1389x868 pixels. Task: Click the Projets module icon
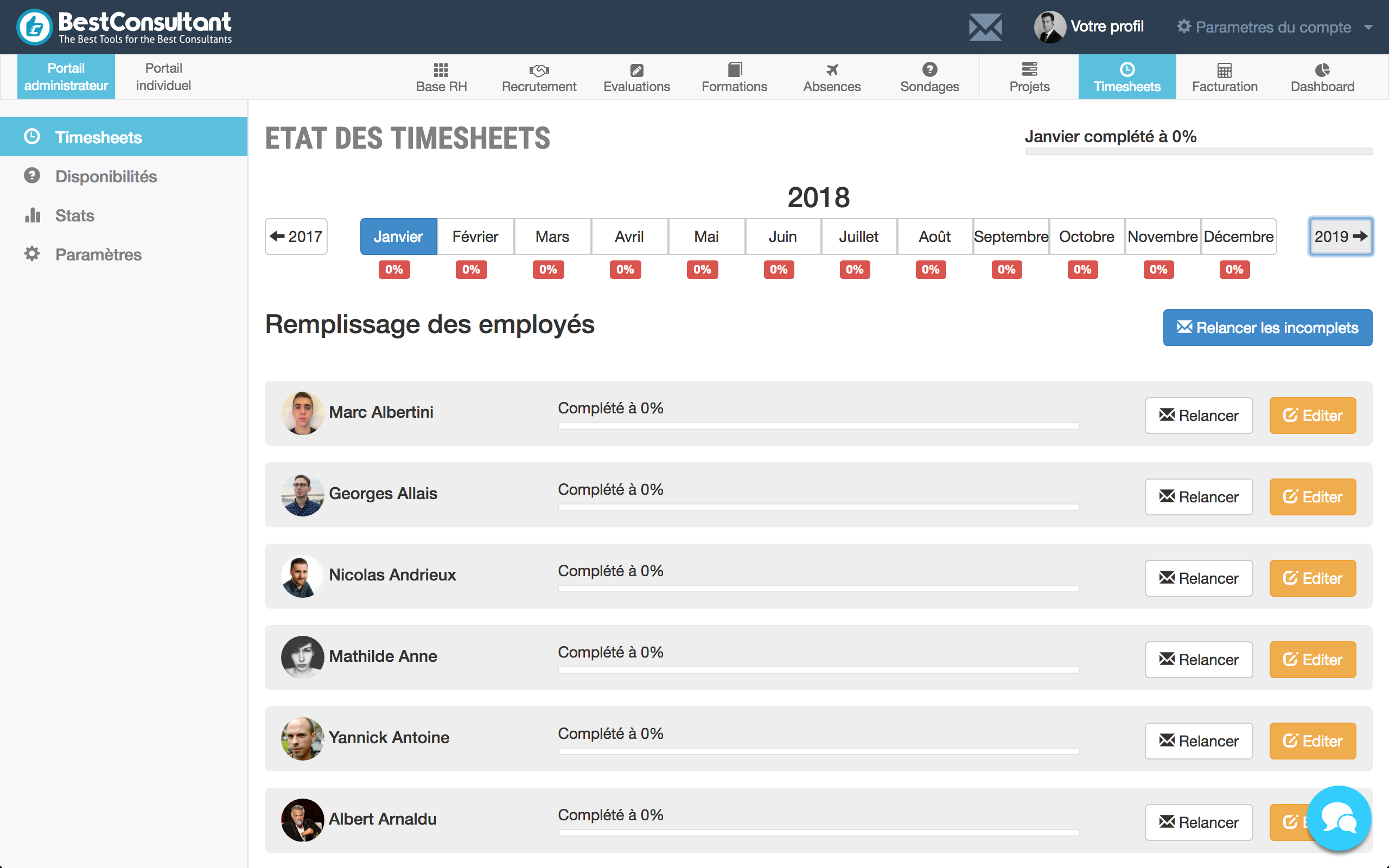tap(1028, 76)
